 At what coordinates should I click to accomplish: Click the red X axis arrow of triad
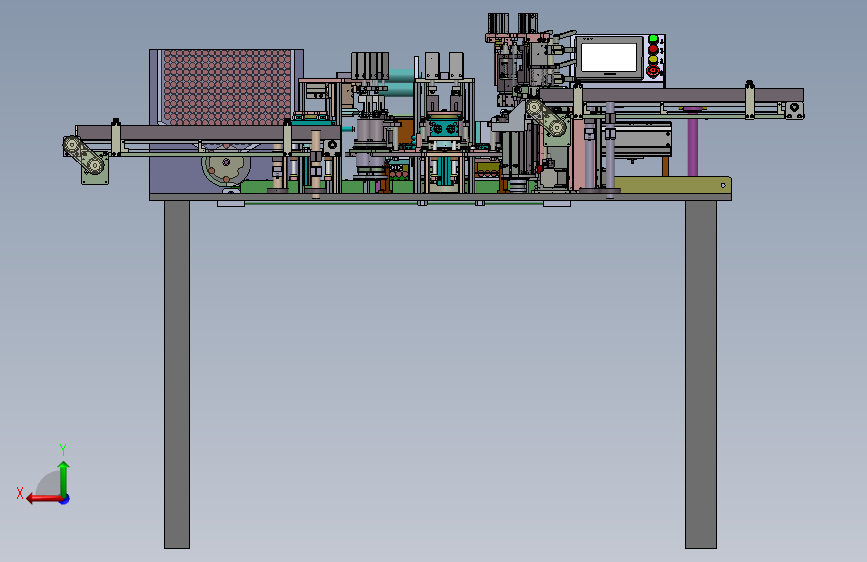(43, 499)
